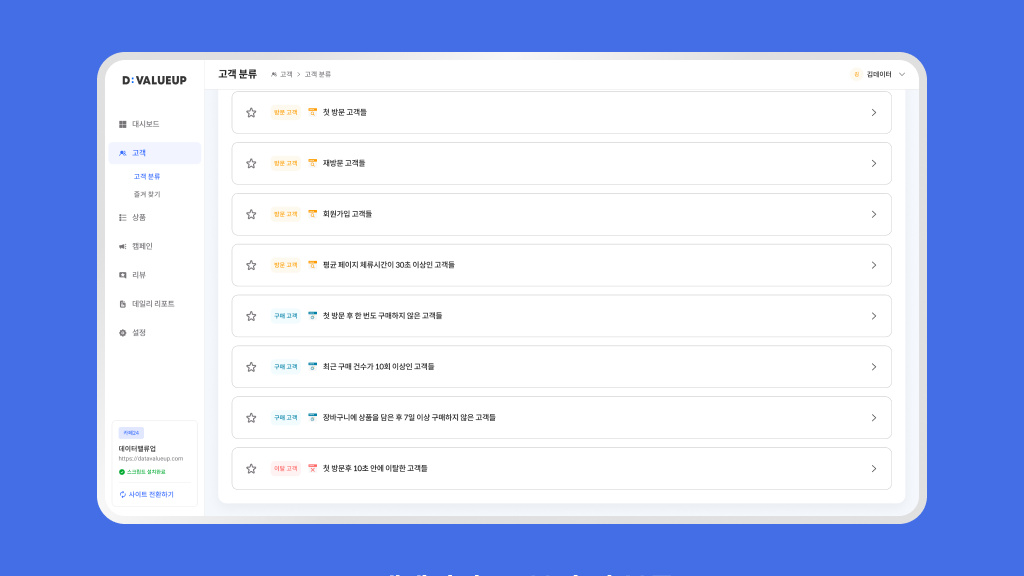Viewport: 1024px width, 576px height.
Task: Toggle favorite star for 재방문 고객들
Action: tap(251, 163)
